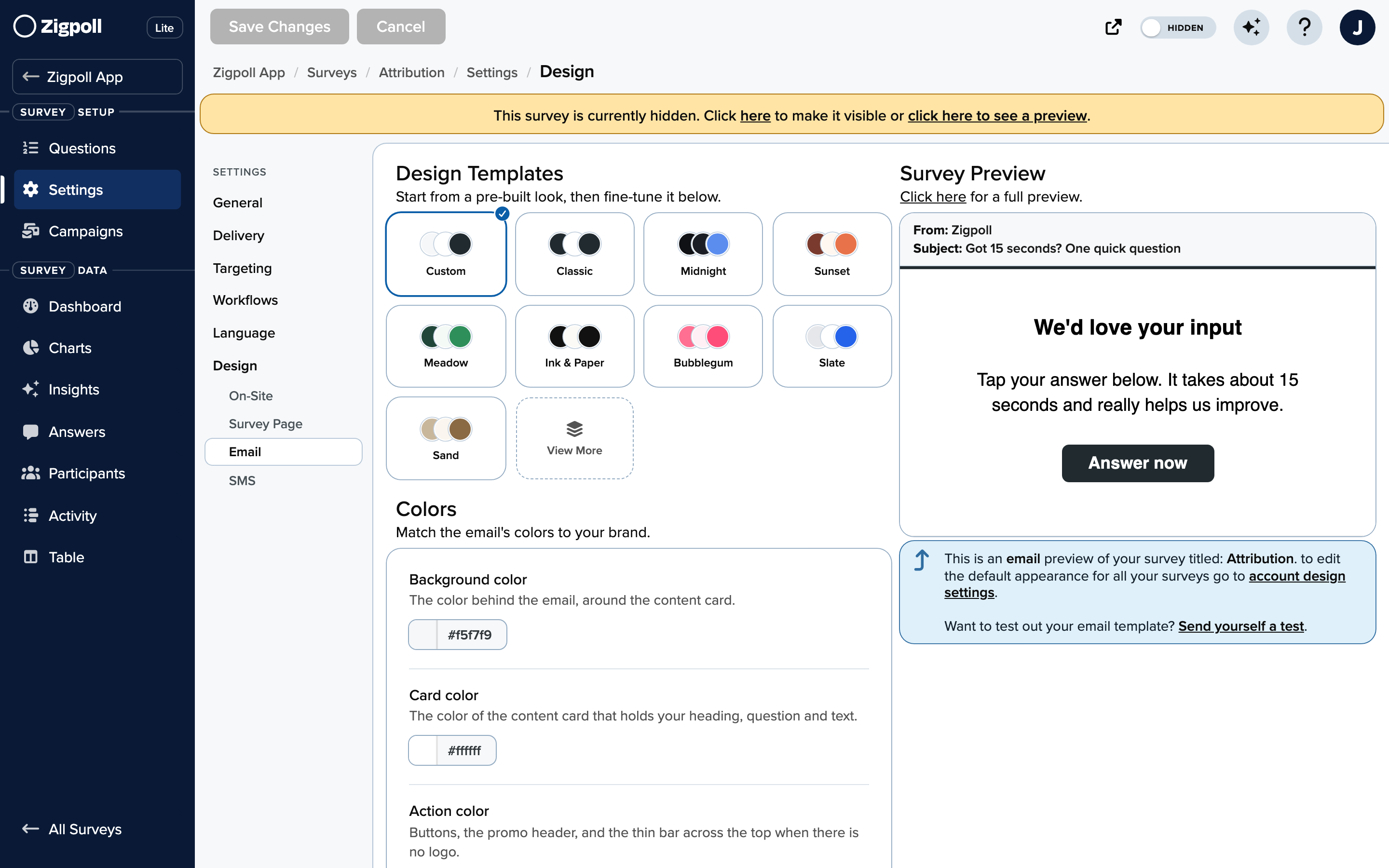Open the help question mark icon

tap(1304, 27)
